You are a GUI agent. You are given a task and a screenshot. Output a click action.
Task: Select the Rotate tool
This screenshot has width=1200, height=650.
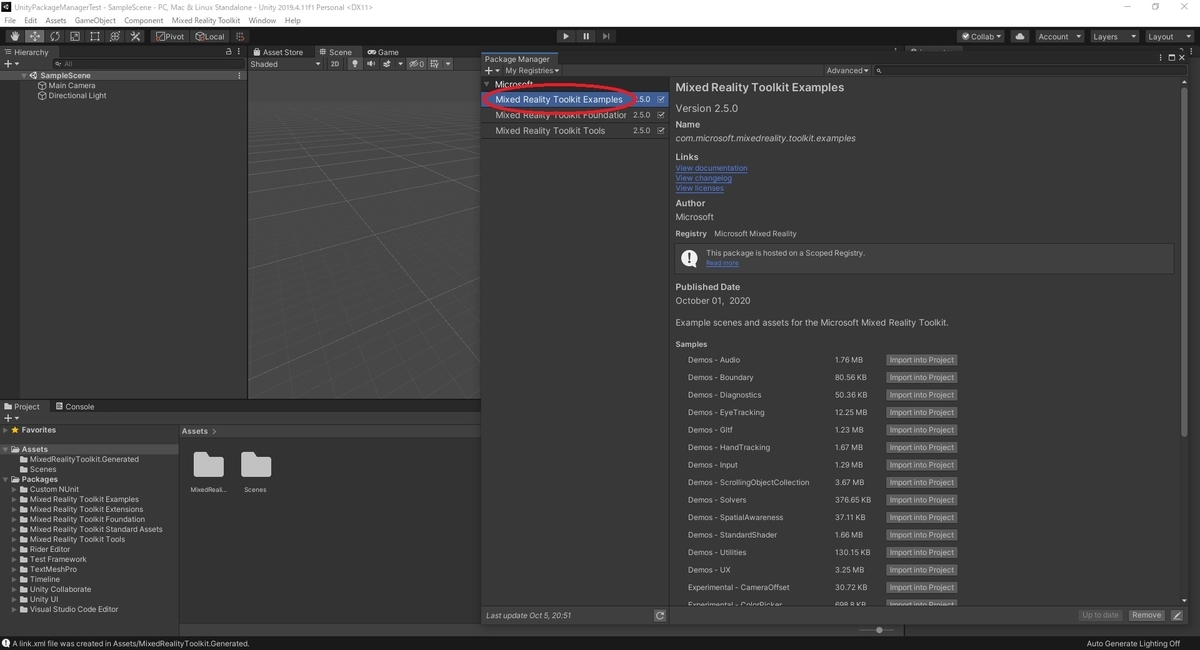pos(54,36)
